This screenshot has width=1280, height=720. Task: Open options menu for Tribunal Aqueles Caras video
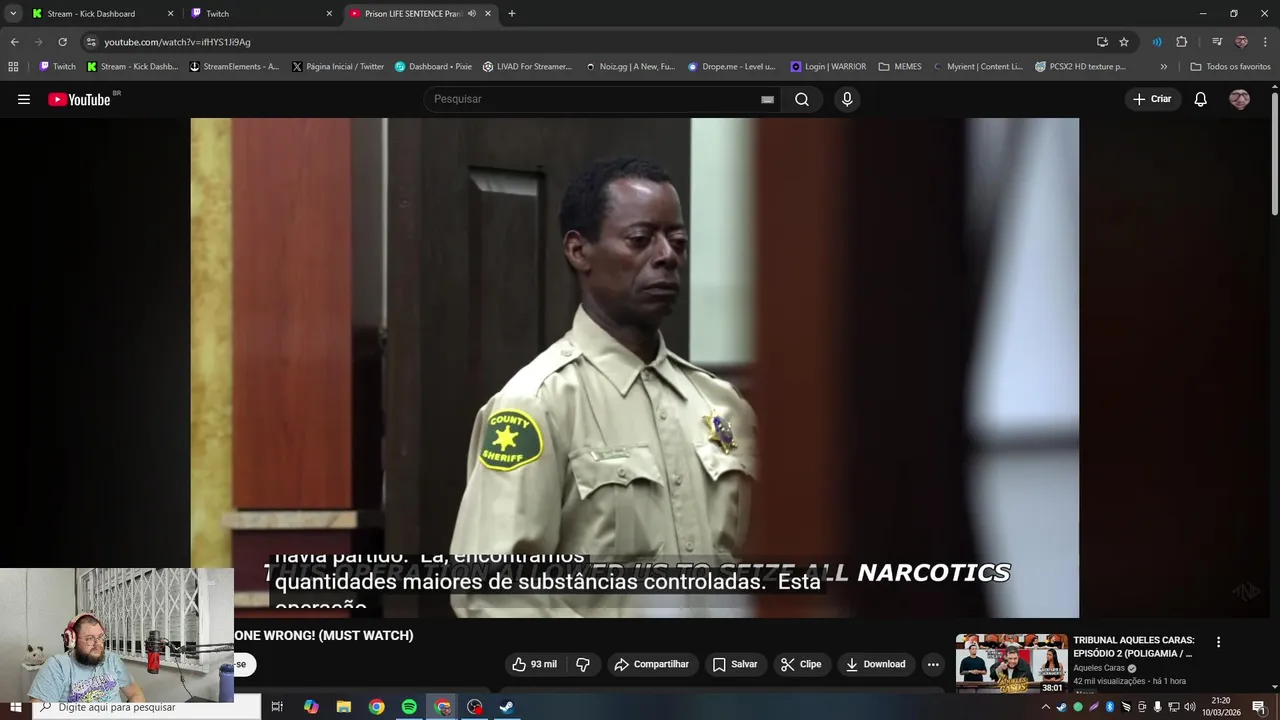(x=1218, y=642)
